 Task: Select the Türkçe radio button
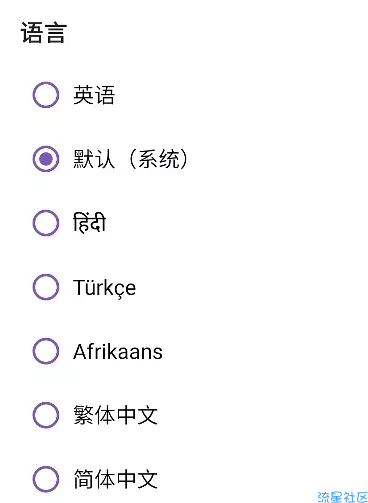[46, 287]
